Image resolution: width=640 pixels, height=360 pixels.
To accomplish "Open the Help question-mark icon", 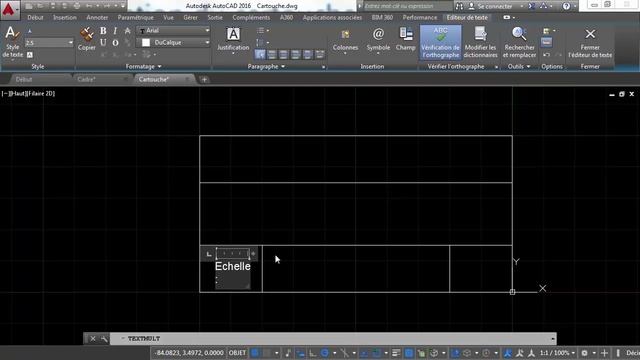I will point(566,6).
